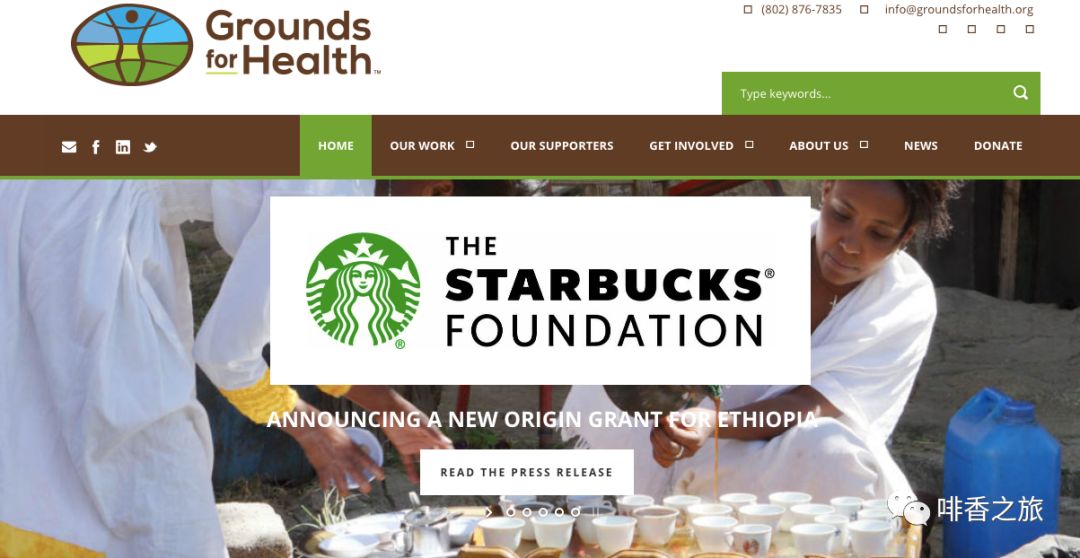The image size is (1080, 558).
Task: Go to the Our Supporters menu item
Action: [x=561, y=146]
